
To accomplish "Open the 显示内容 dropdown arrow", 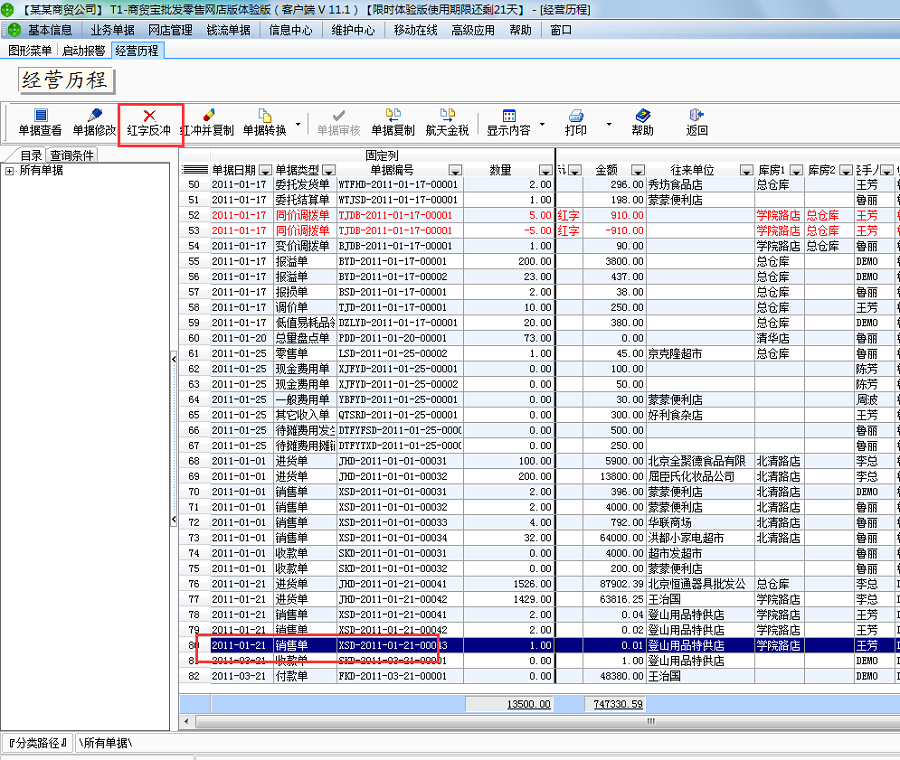I will point(542,126).
